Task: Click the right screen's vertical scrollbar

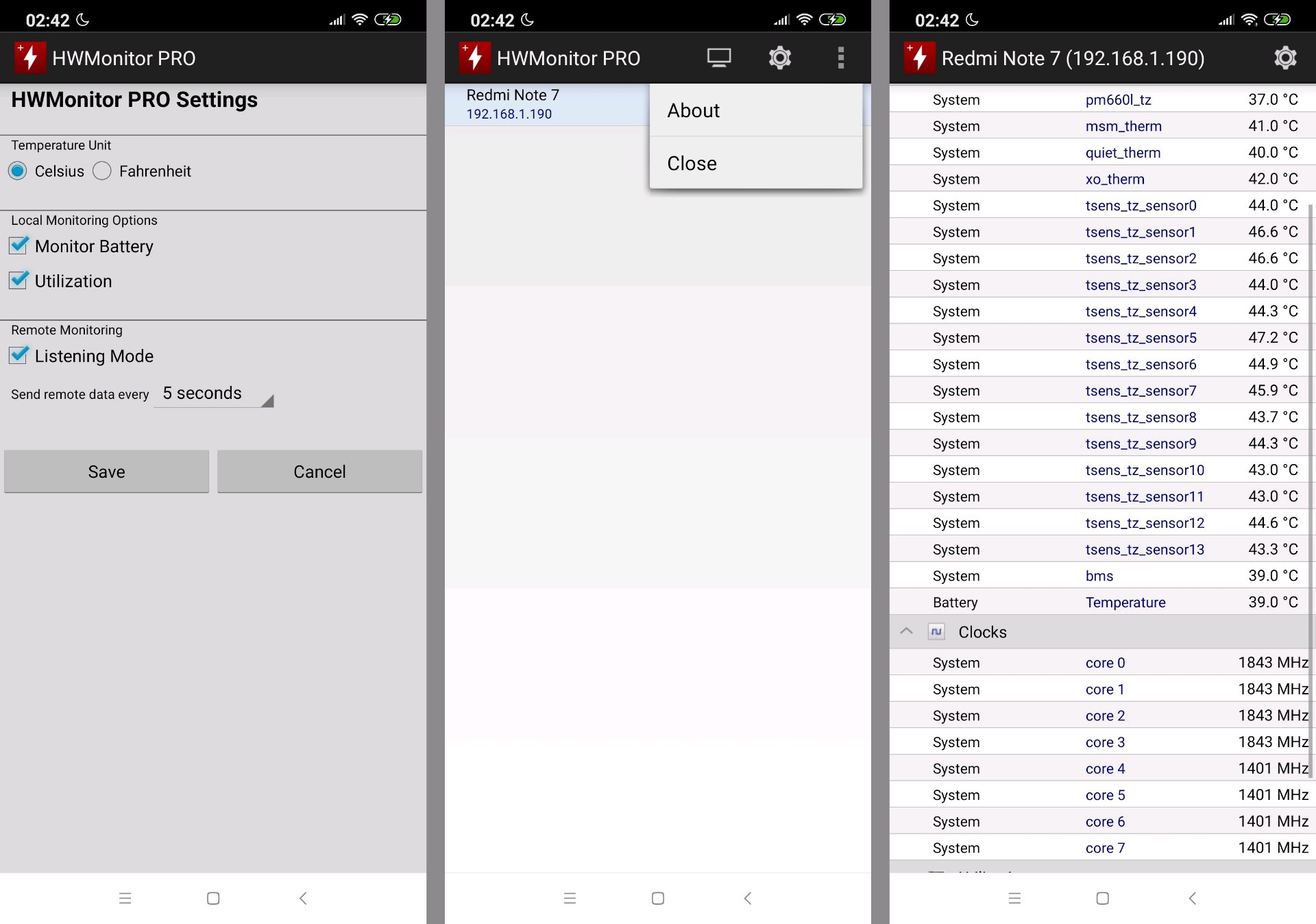Action: pyautogui.click(x=1311, y=490)
